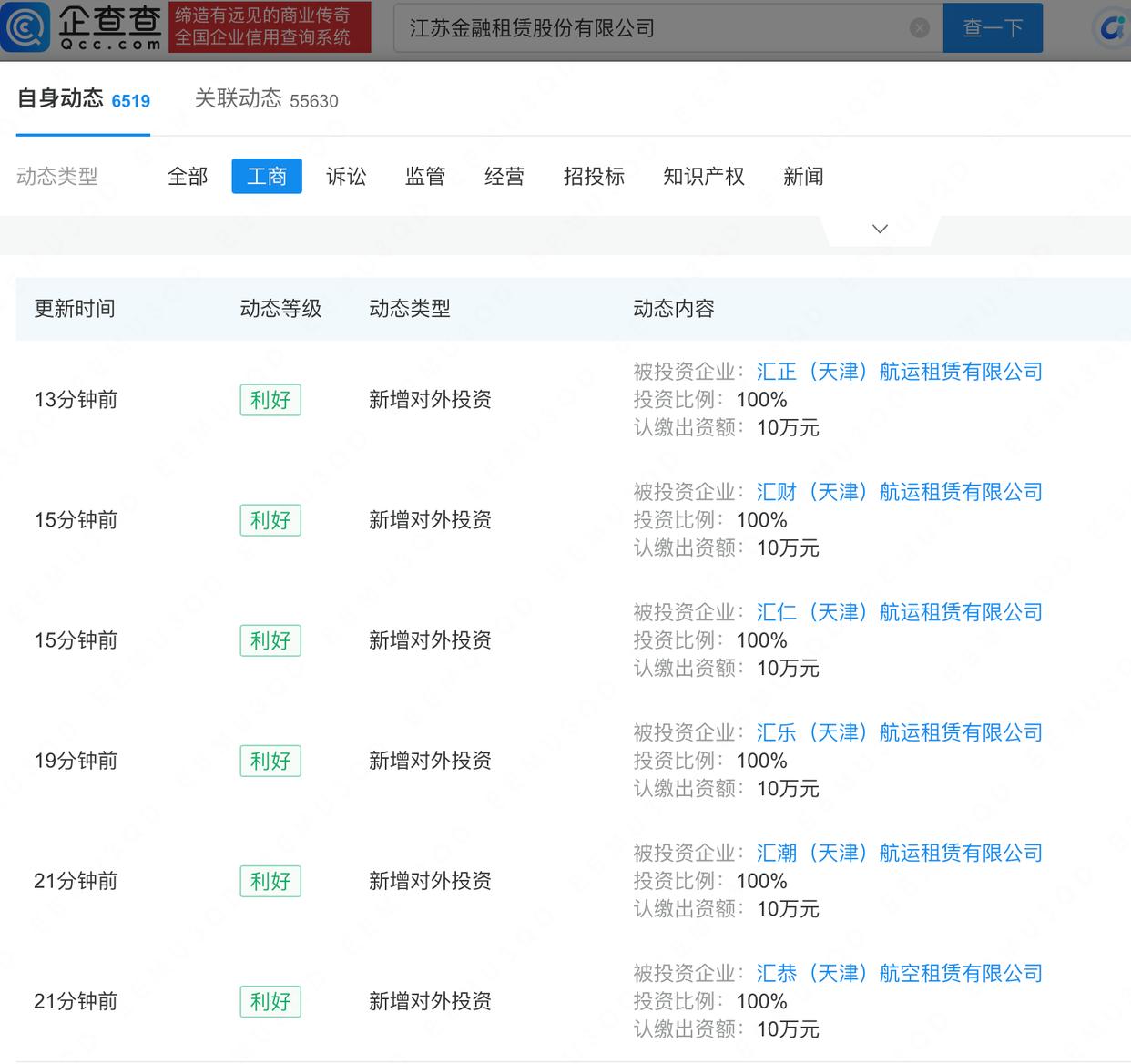Screen dimensions: 1131x1064
Task: Filter by 招投标 type
Action: [x=594, y=176]
